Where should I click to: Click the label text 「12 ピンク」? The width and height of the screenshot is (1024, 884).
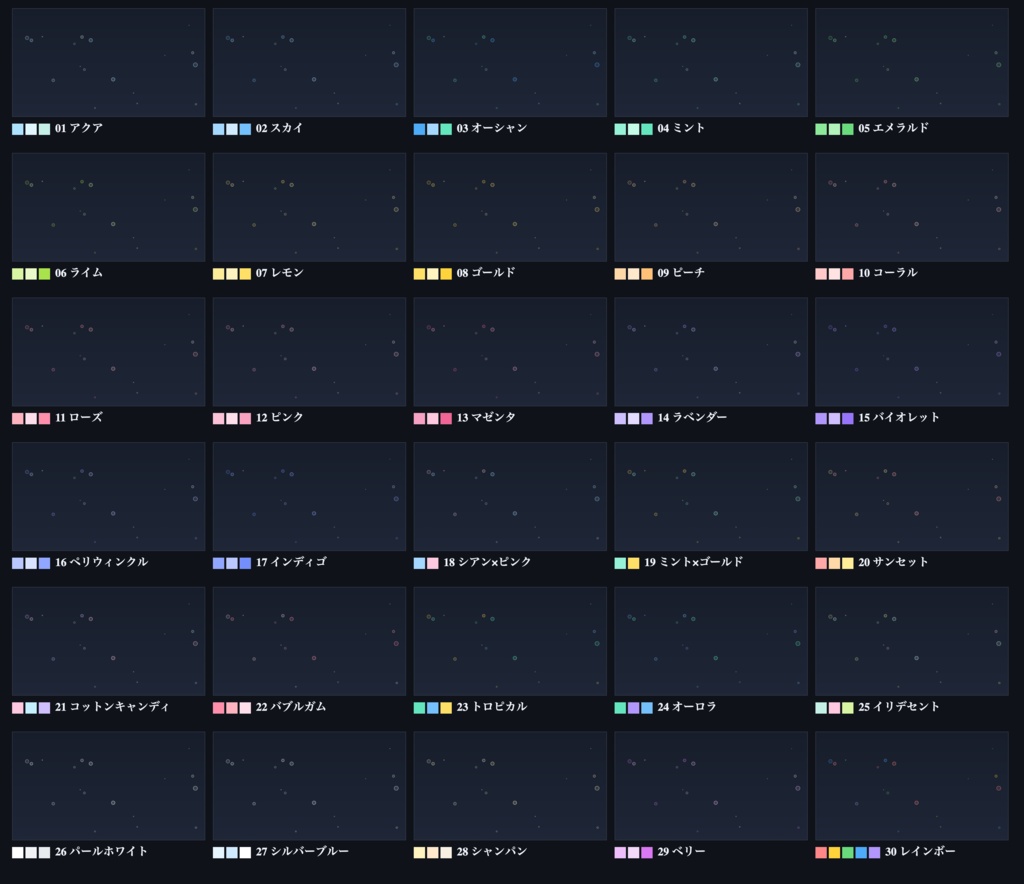[x=280, y=417]
